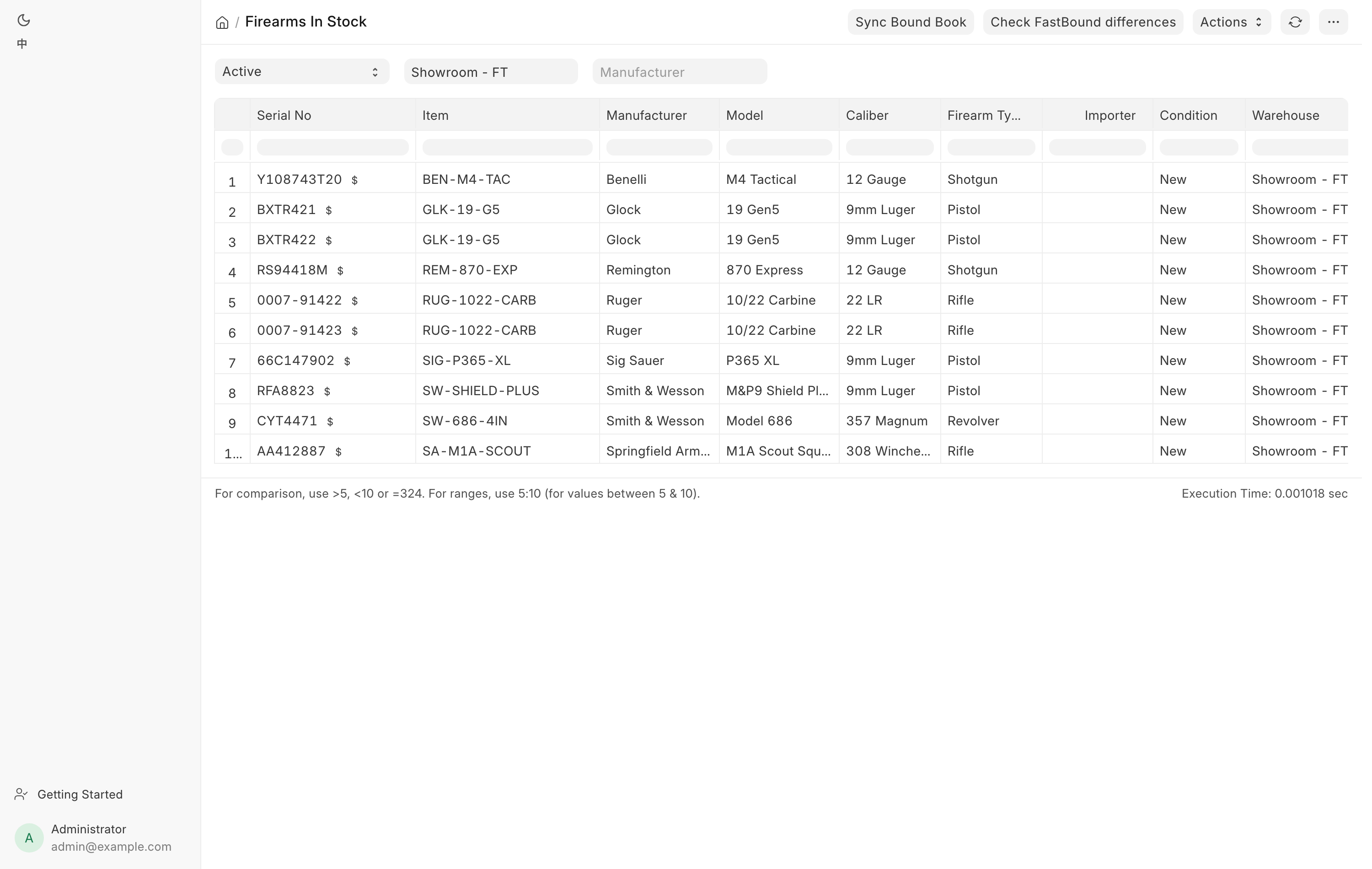Click Sync Bound Book button
This screenshot has height=869, width=1372.
pyautogui.click(x=911, y=22)
